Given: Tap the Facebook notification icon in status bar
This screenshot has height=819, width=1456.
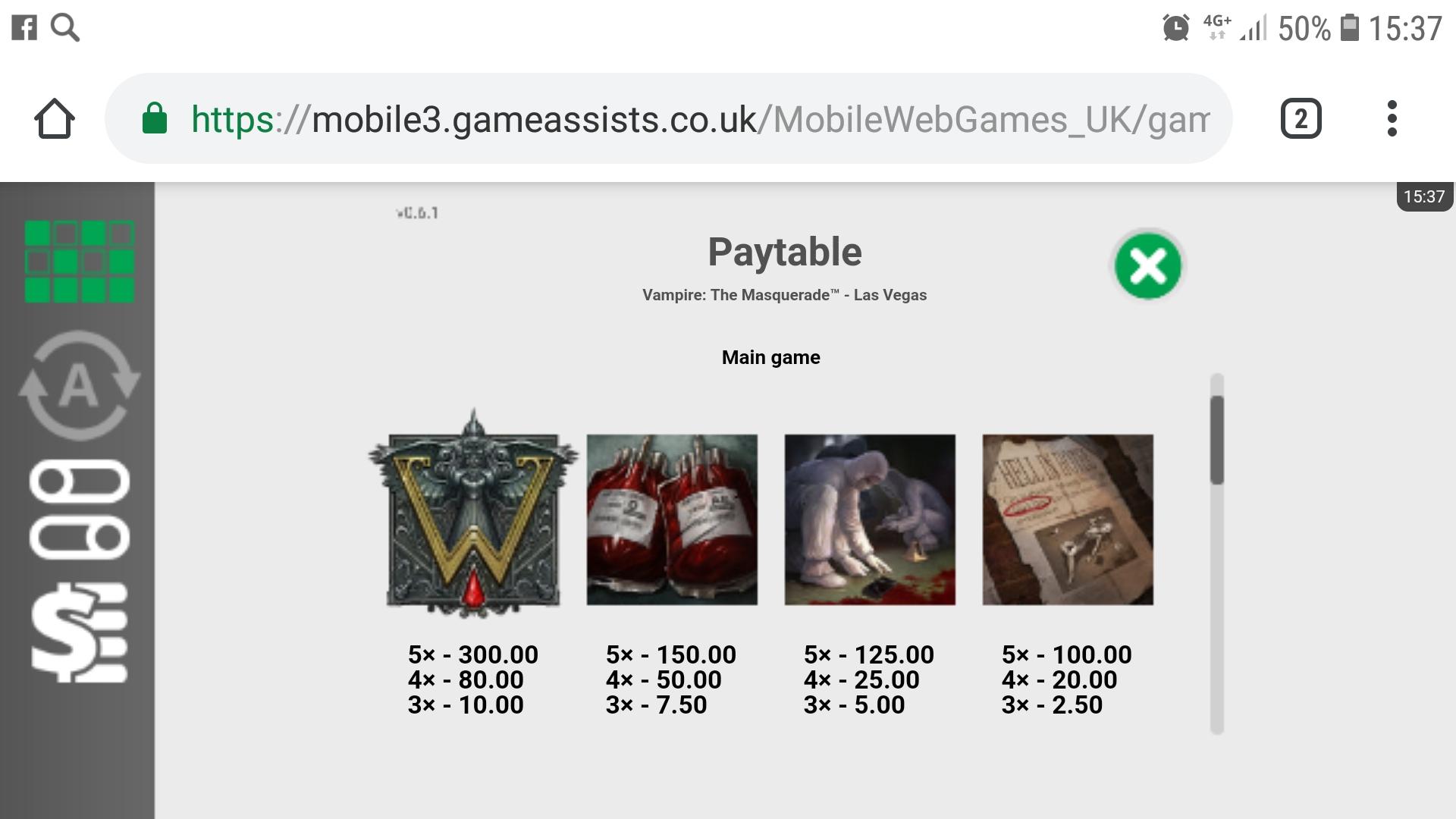Looking at the screenshot, I should point(24,28).
